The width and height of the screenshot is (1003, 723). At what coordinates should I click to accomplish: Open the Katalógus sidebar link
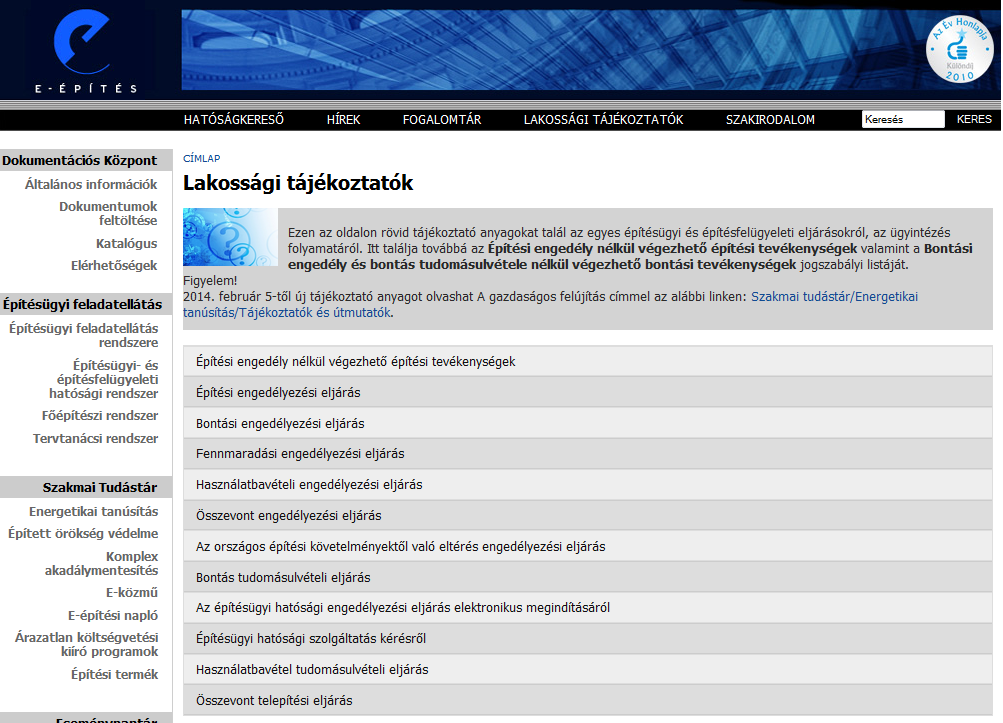pos(127,243)
